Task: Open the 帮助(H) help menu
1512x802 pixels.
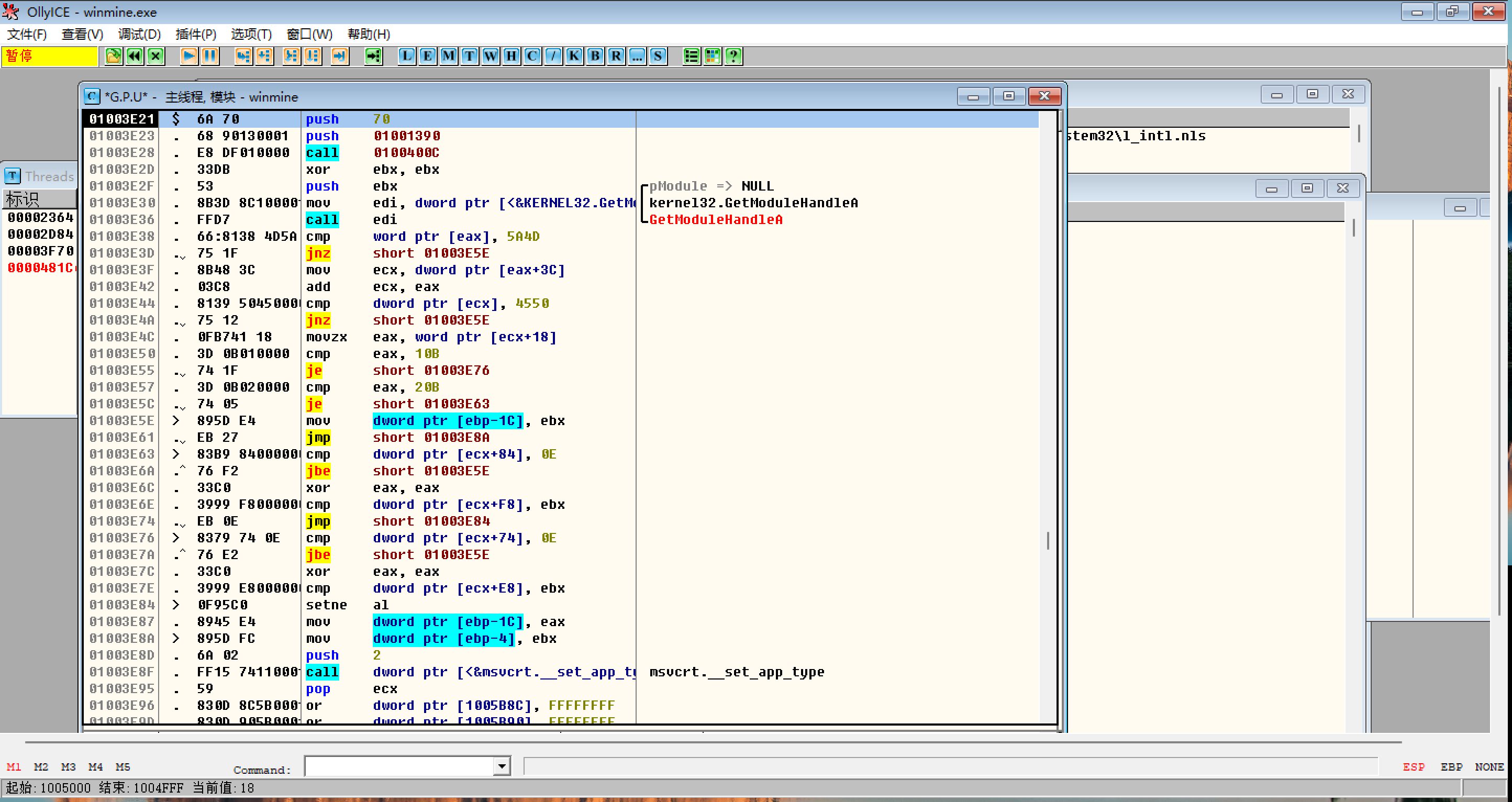Action: coord(369,34)
